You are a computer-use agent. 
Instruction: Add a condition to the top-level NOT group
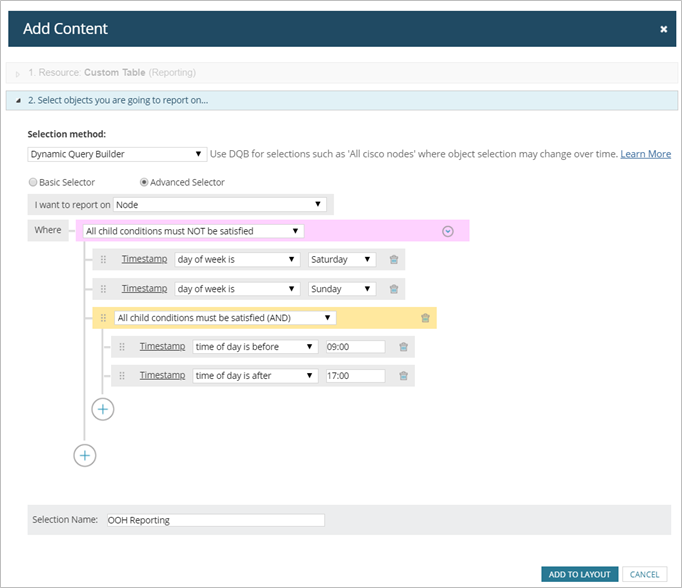click(x=85, y=455)
